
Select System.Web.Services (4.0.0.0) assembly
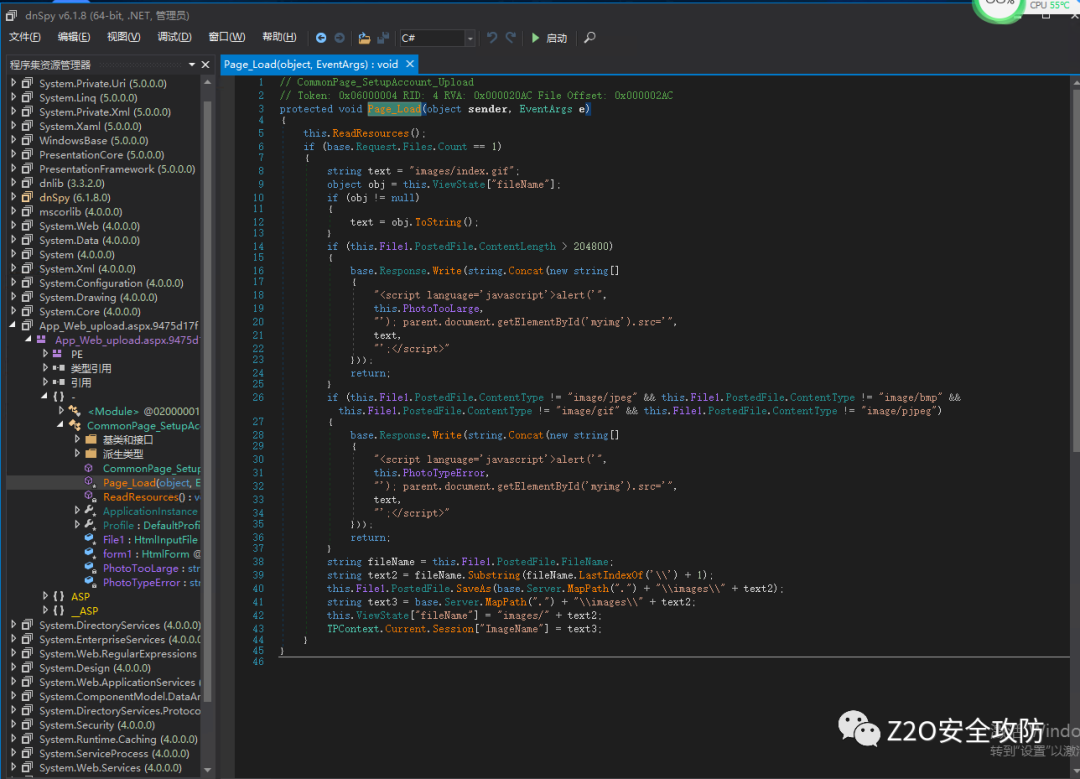coord(110,767)
